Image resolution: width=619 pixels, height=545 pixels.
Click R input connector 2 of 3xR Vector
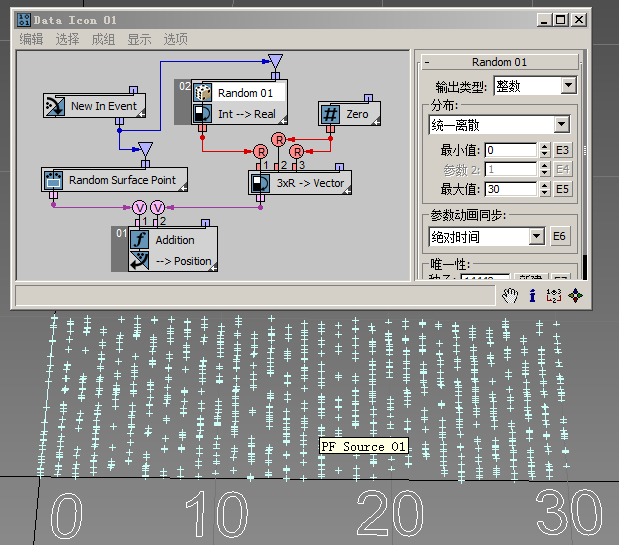(x=279, y=139)
